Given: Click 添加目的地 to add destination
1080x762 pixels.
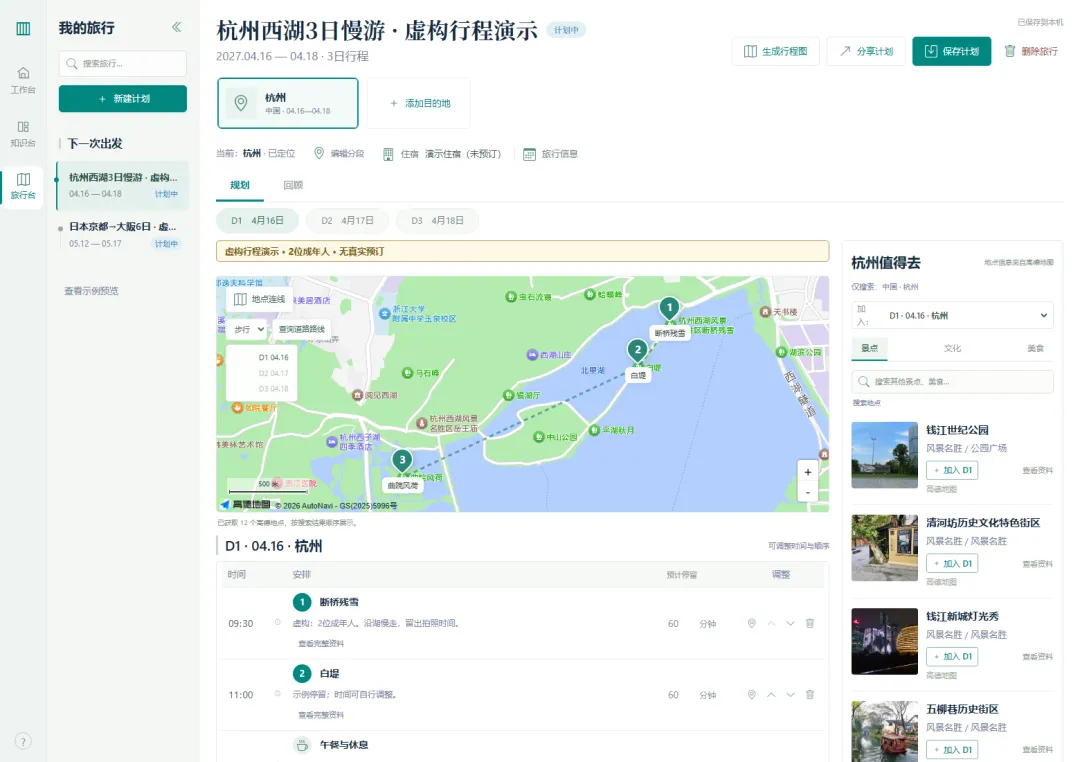Looking at the screenshot, I should 419,103.
